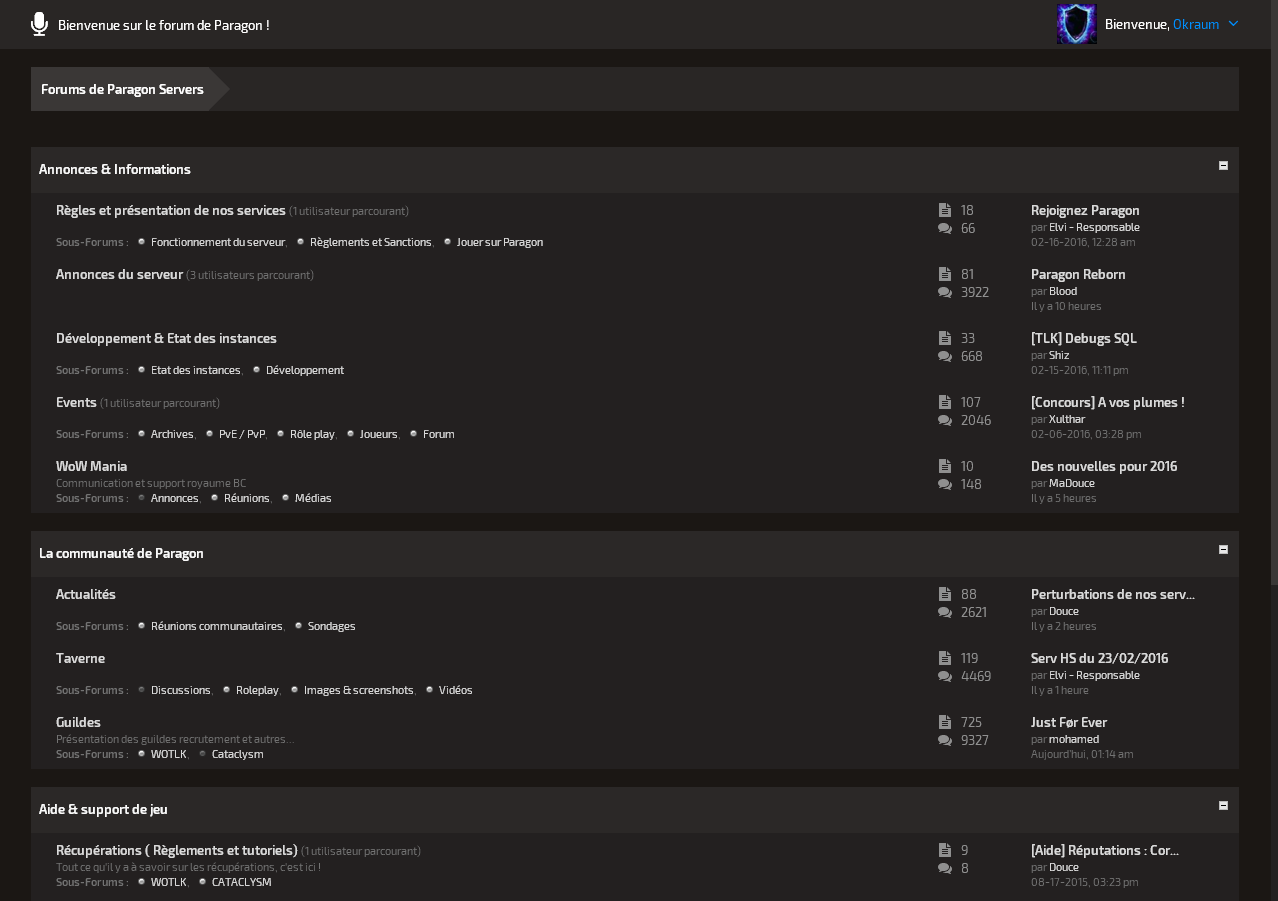Open the Actualités forum
1278x901 pixels.
(86, 595)
